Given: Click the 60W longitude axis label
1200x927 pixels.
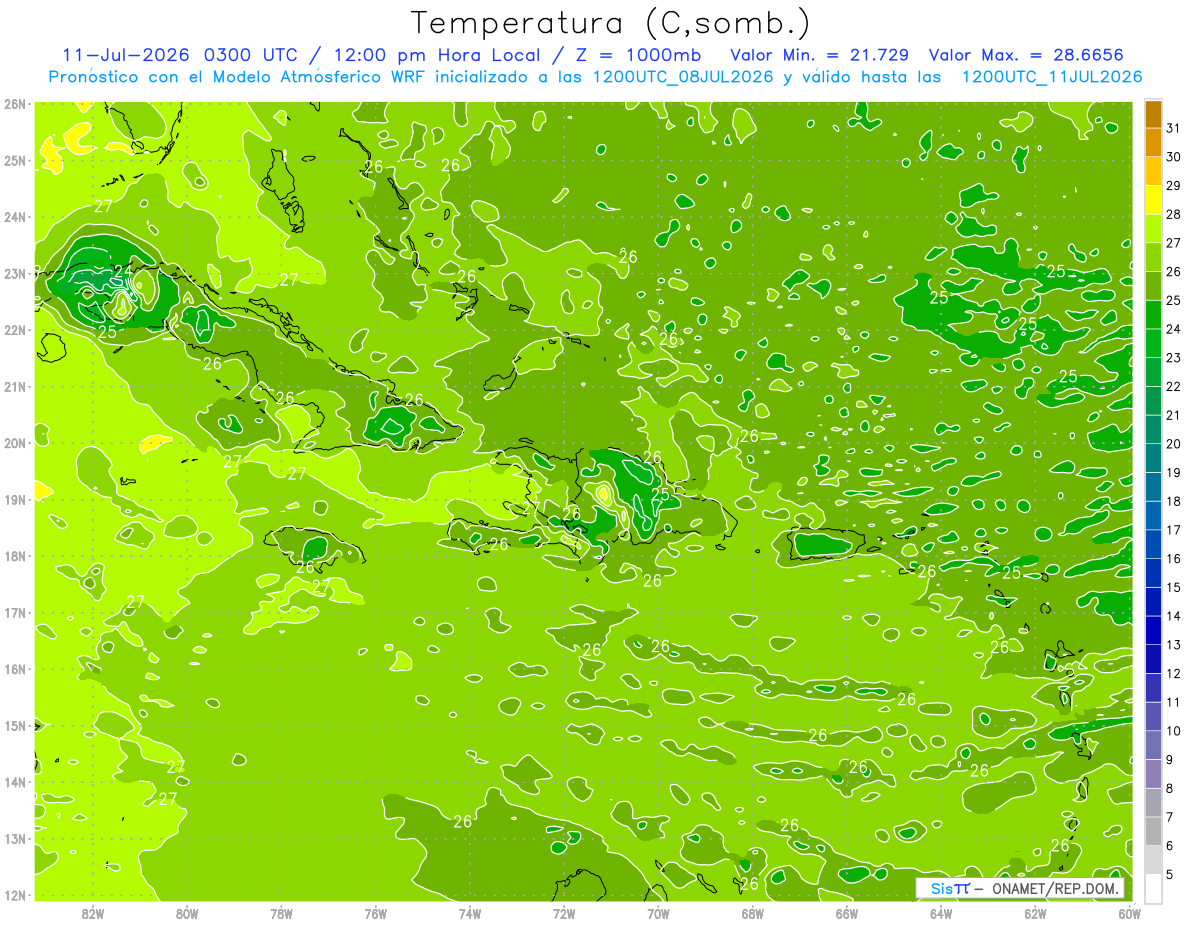Looking at the screenshot, I should click(x=1130, y=913).
